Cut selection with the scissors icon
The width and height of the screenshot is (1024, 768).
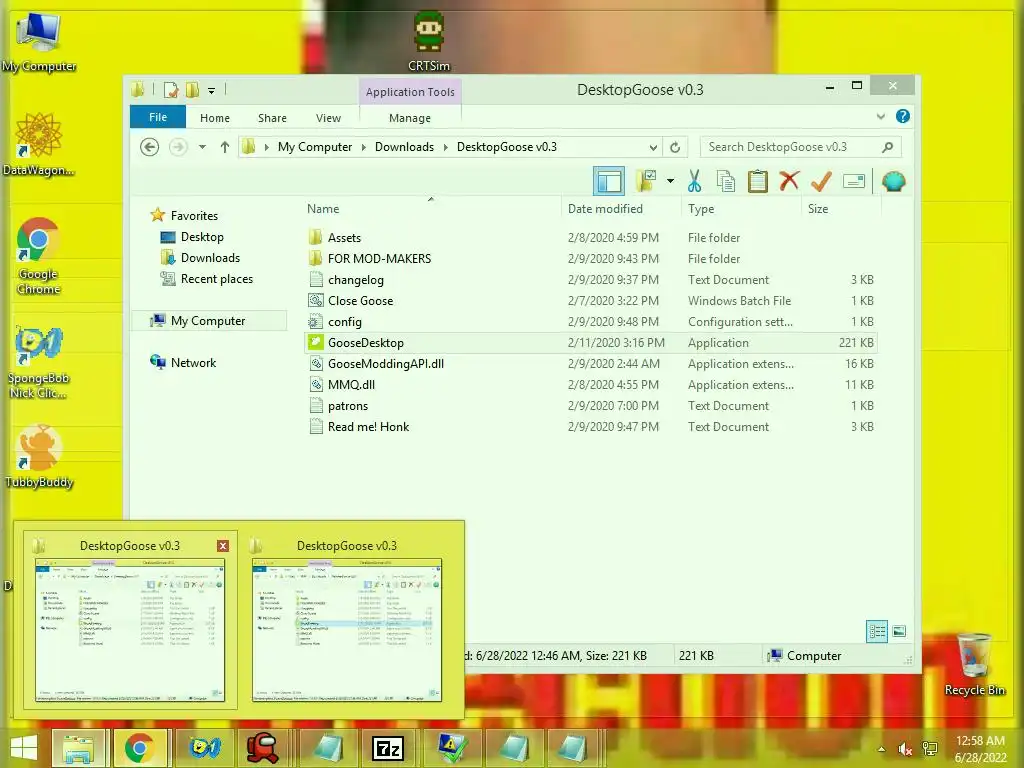(694, 181)
